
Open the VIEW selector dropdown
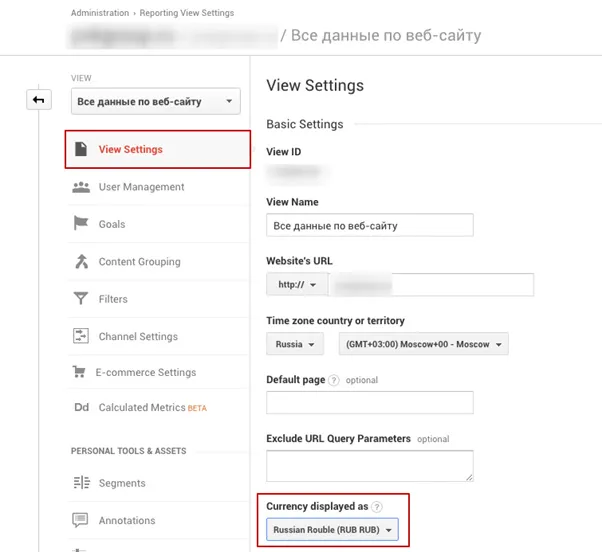[x=155, y=101]
